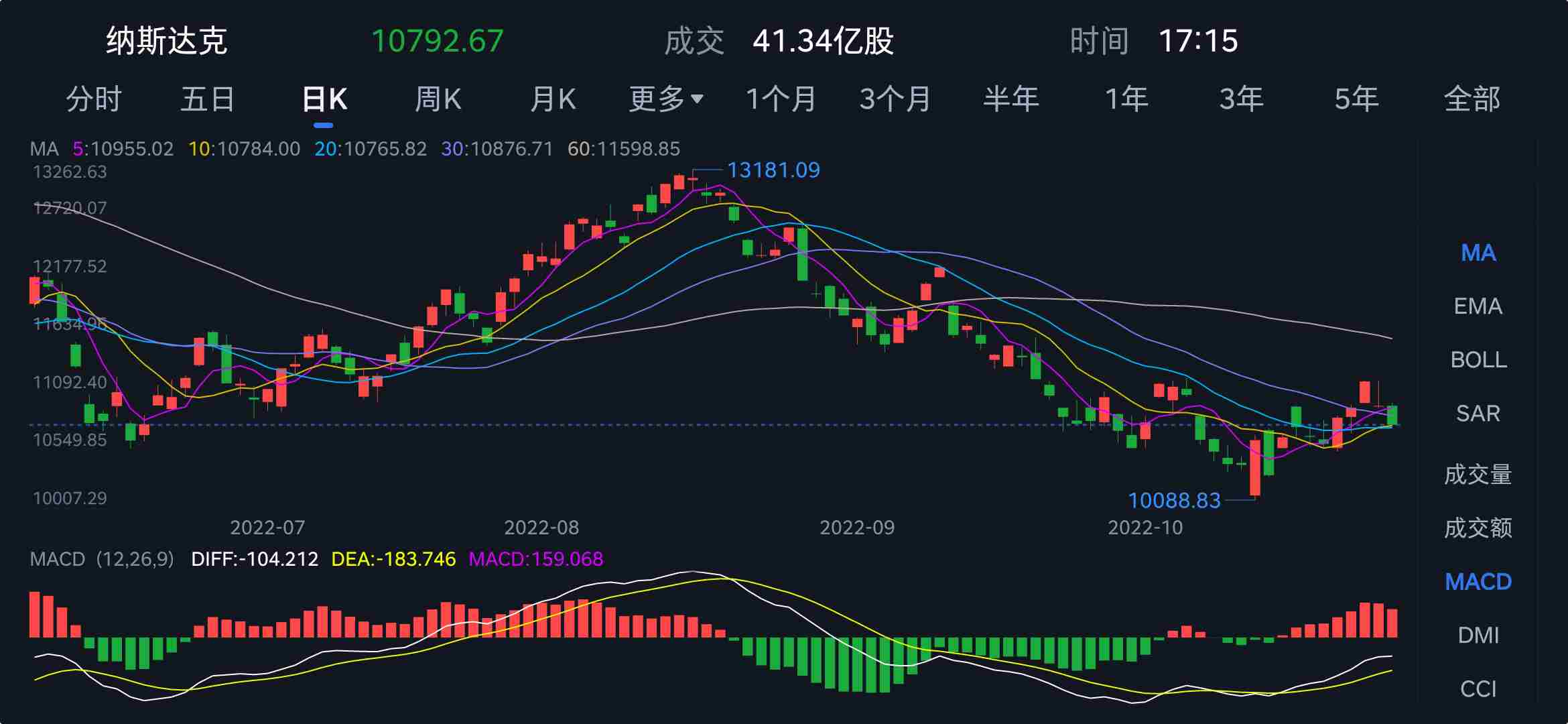Click the 10549.85 price axis label

coord(70,440)
